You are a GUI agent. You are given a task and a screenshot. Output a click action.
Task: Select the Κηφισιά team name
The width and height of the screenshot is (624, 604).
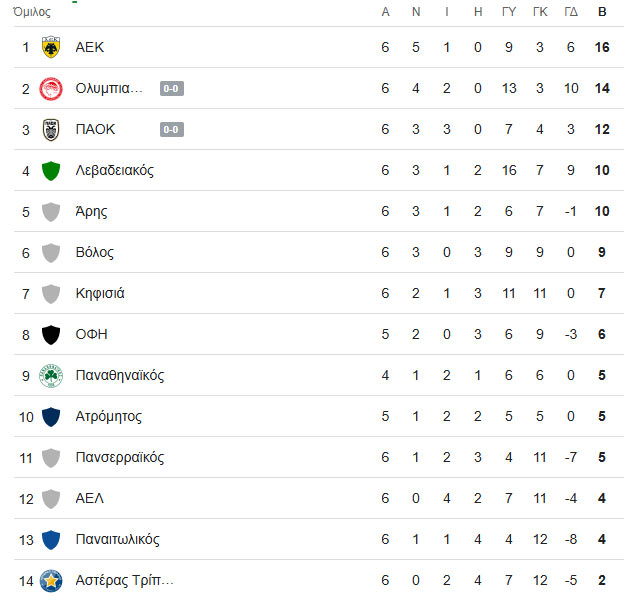100,293
